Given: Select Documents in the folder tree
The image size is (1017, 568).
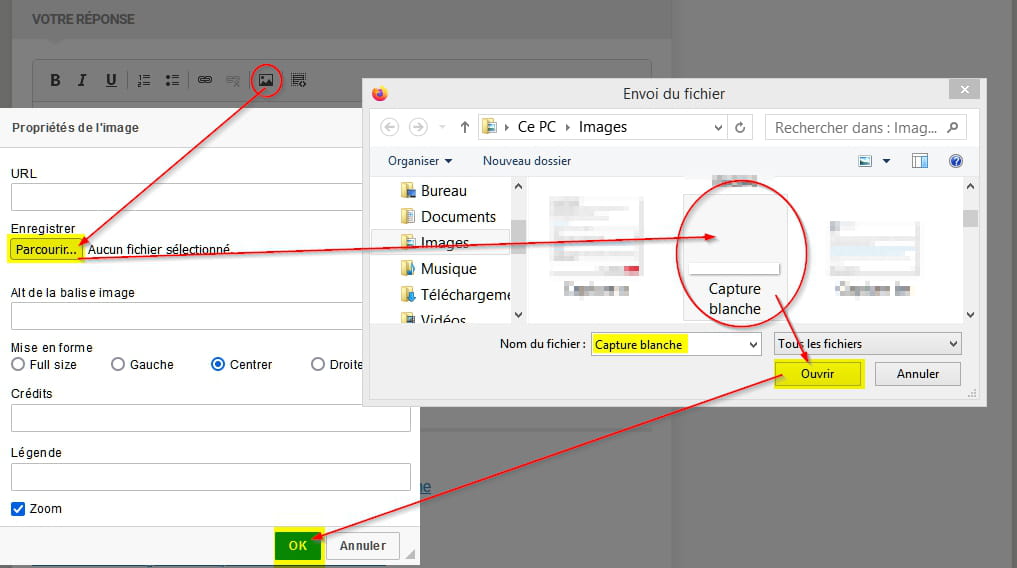Looking at the screenshot, I should (x=458, y=216).
